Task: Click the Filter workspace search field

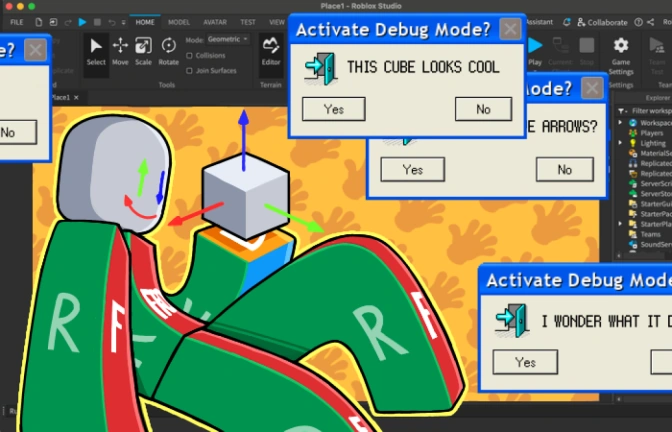Action: [x=651, y=111]
